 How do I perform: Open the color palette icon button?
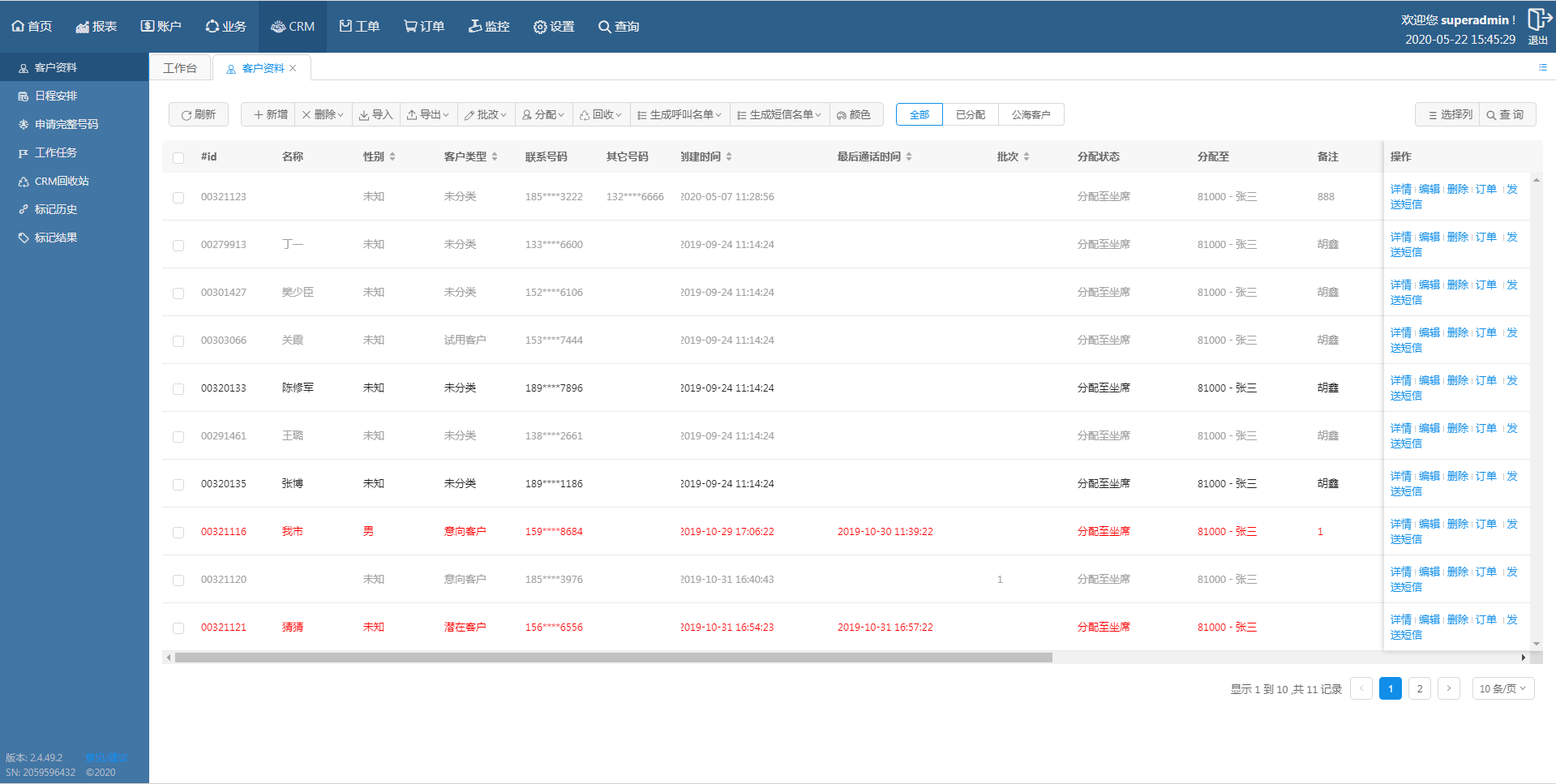pos(854,115)
